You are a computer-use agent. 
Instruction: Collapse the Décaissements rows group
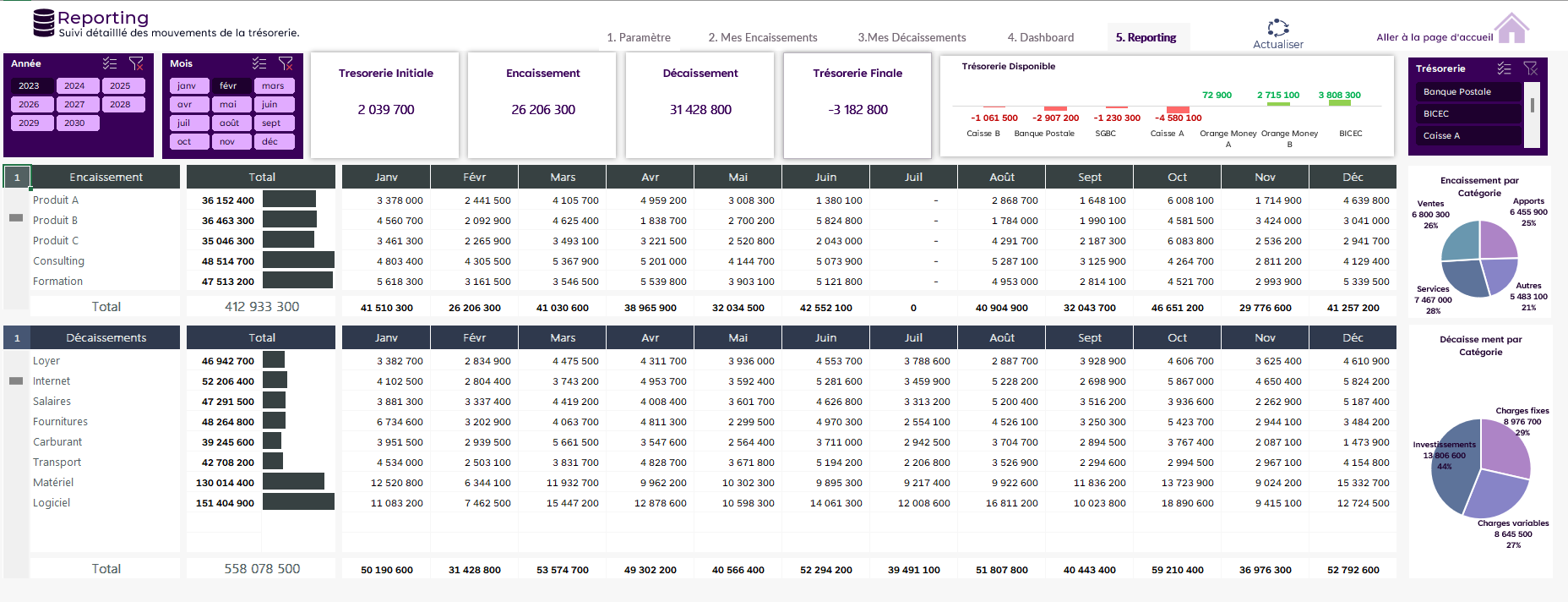[15, 380]
